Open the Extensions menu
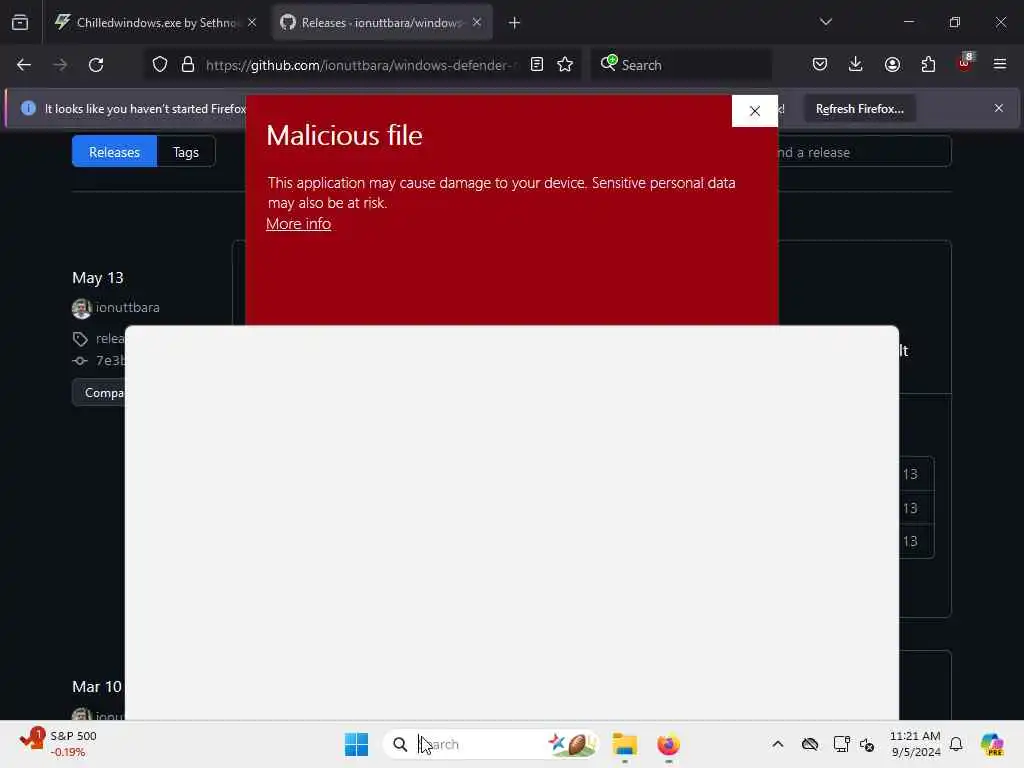The image size is (1024, 768). pyautogui.click(x=928, y=65)
